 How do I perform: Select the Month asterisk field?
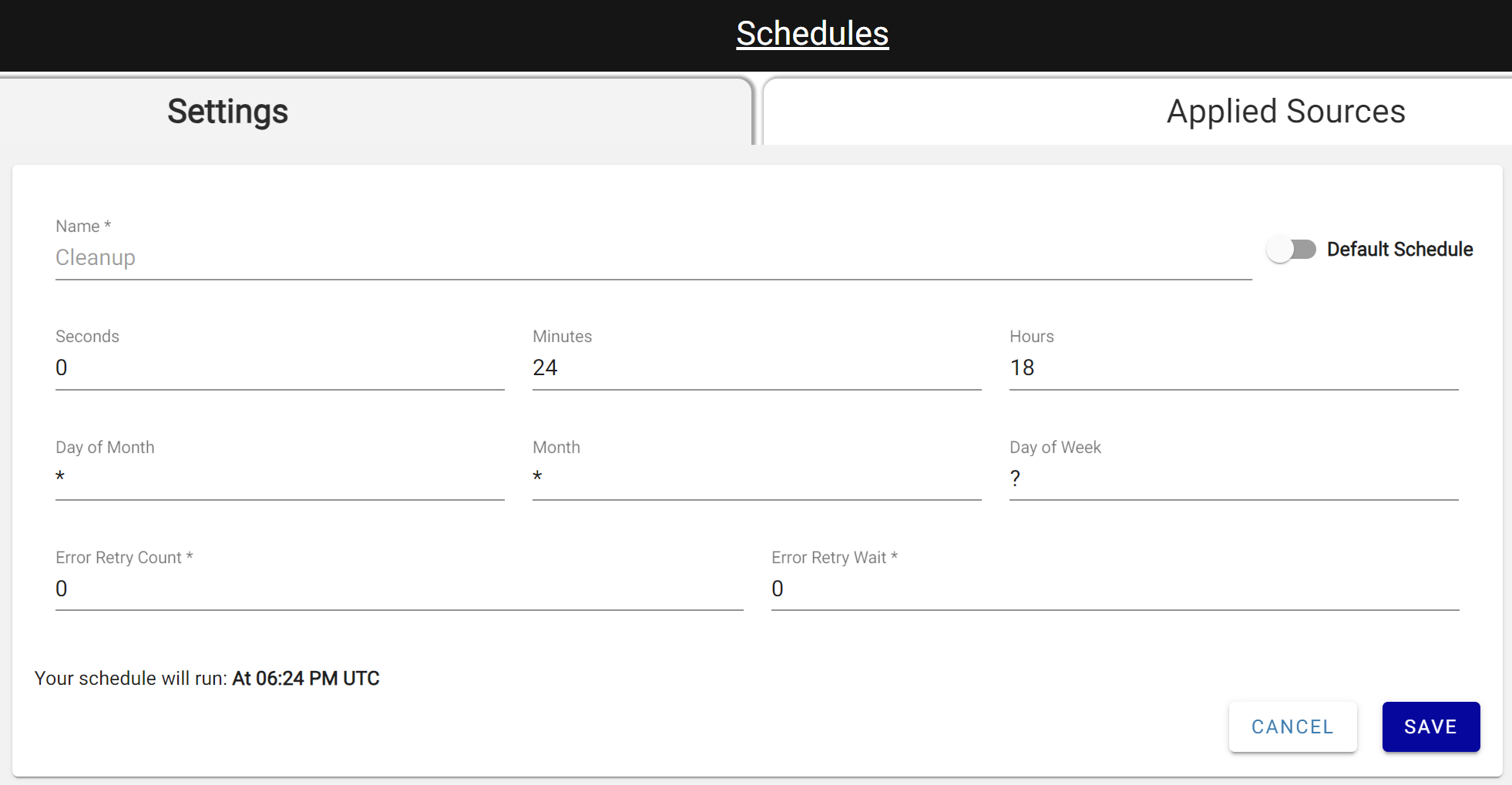click(x=756, y=478)
